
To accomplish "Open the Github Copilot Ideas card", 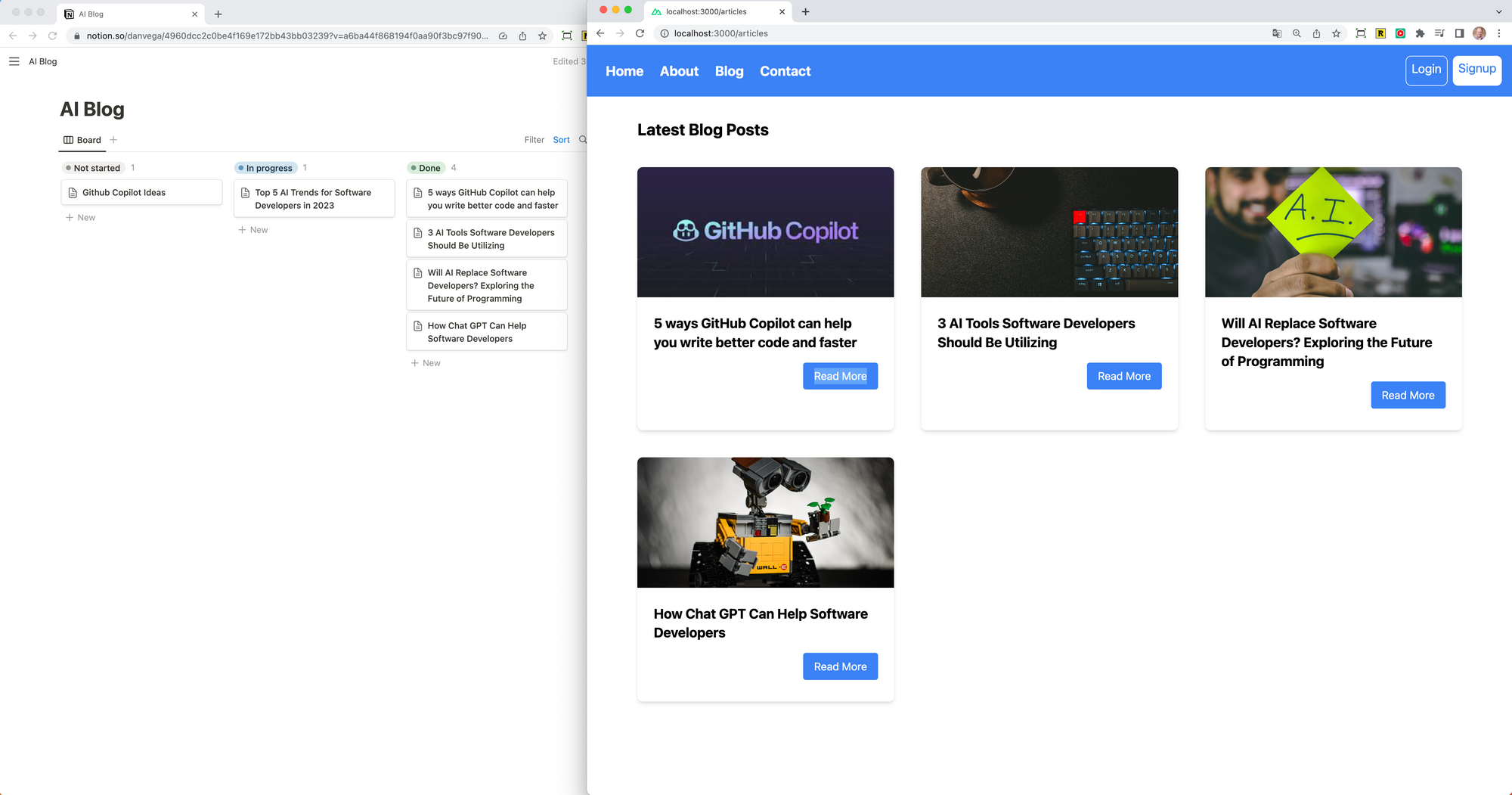I will click(x=141, y=192).
